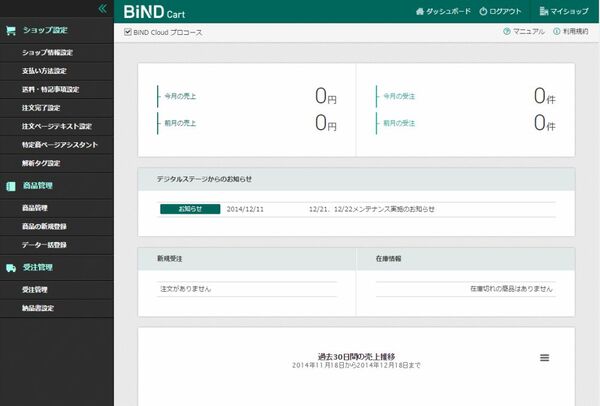This screenshot has width=600, height=406.
Task: Click the shopping cart icon beside ショップ設定
Action: [11, 31]
